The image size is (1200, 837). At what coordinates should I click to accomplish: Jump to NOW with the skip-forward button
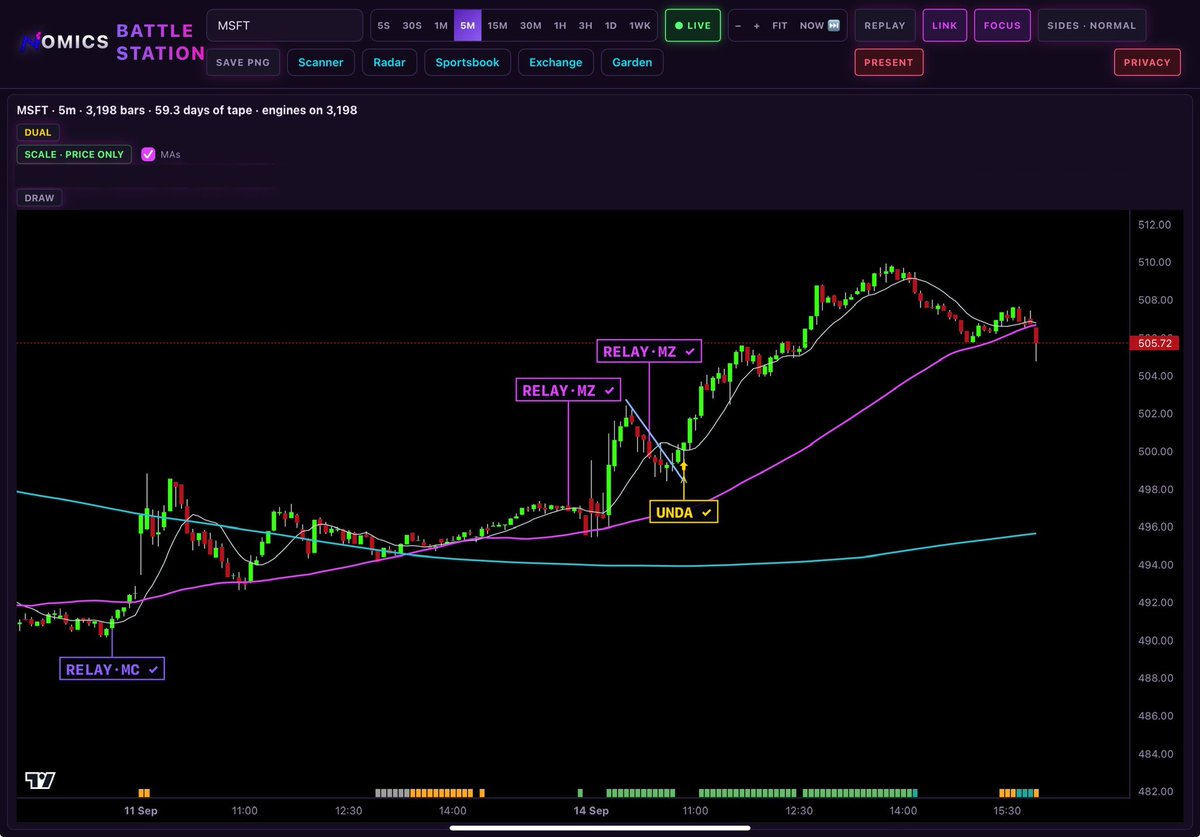point(820,26)
